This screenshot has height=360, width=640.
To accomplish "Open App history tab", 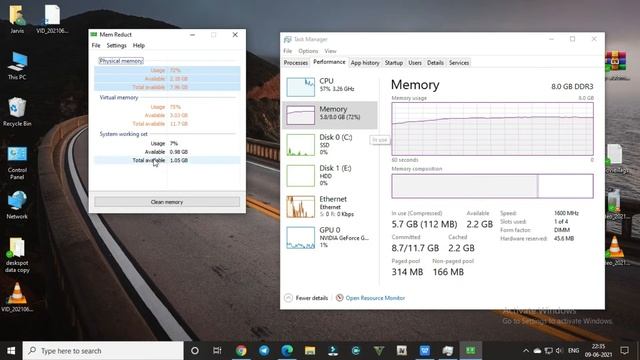I will coord(365,63).
